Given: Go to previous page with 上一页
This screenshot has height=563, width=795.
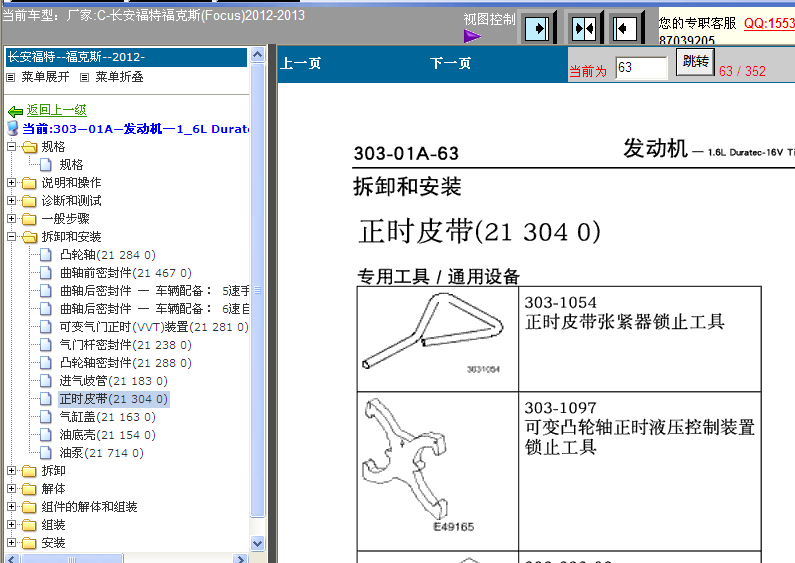Looking at the screenshot, I should pyautogui.click(x=301, y=63).
